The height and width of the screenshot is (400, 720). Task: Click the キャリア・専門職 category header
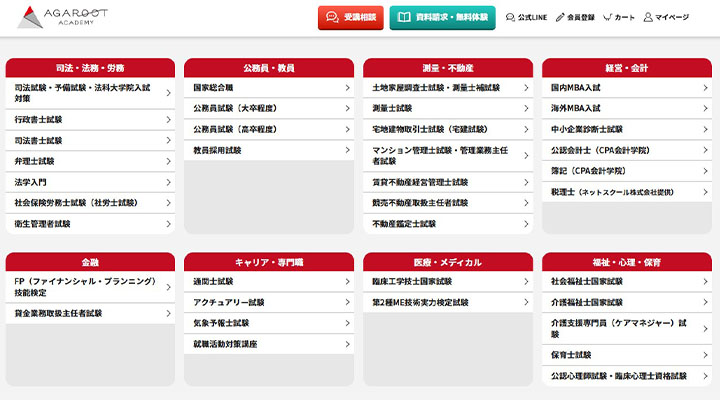tap(269, 262)
